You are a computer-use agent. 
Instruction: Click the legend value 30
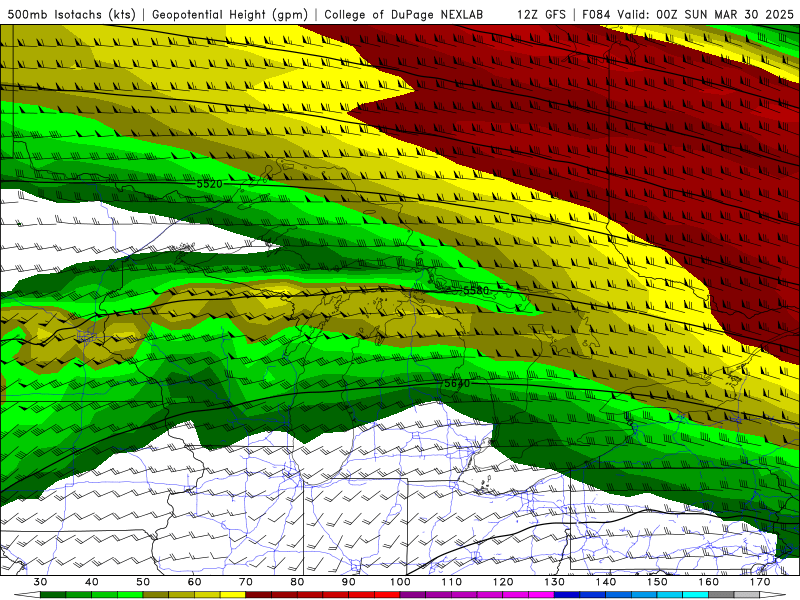(40, 582)
